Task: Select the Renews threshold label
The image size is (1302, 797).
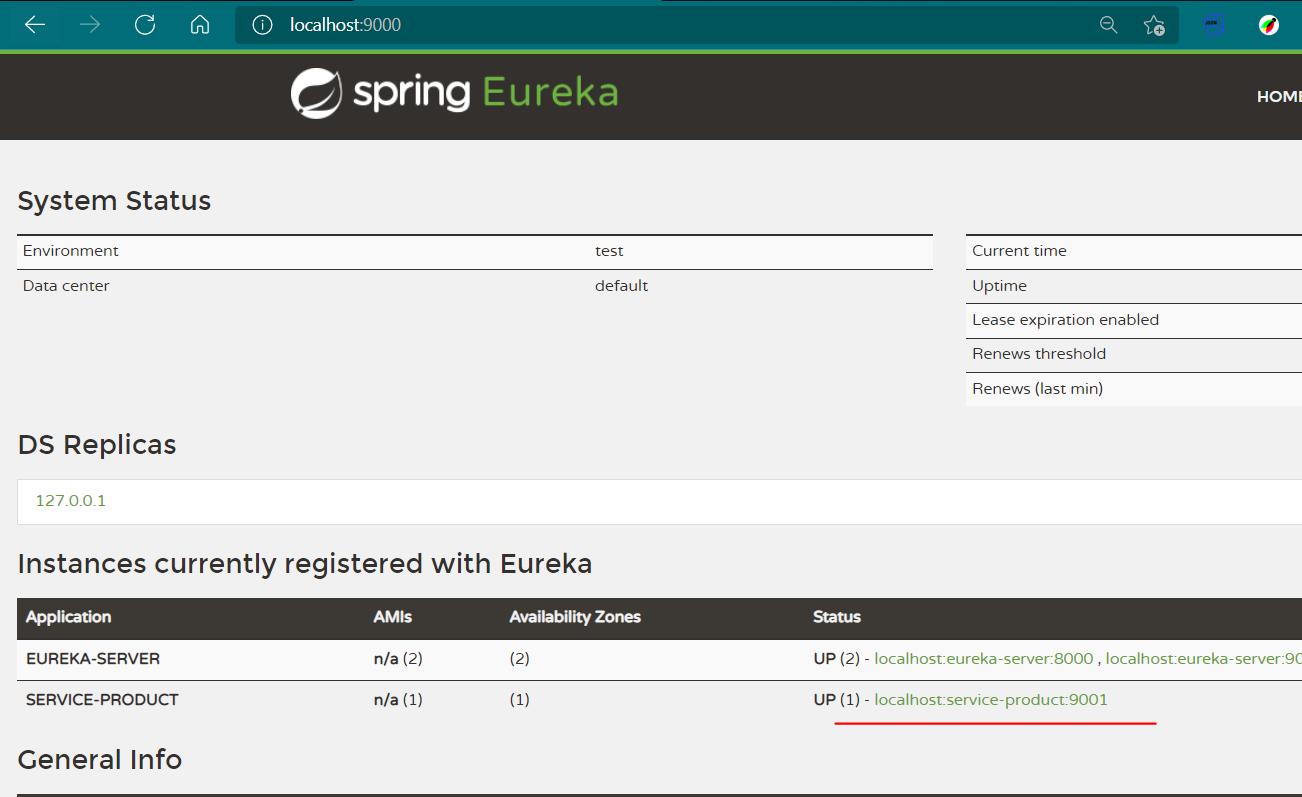Action: pos(1039,354)
